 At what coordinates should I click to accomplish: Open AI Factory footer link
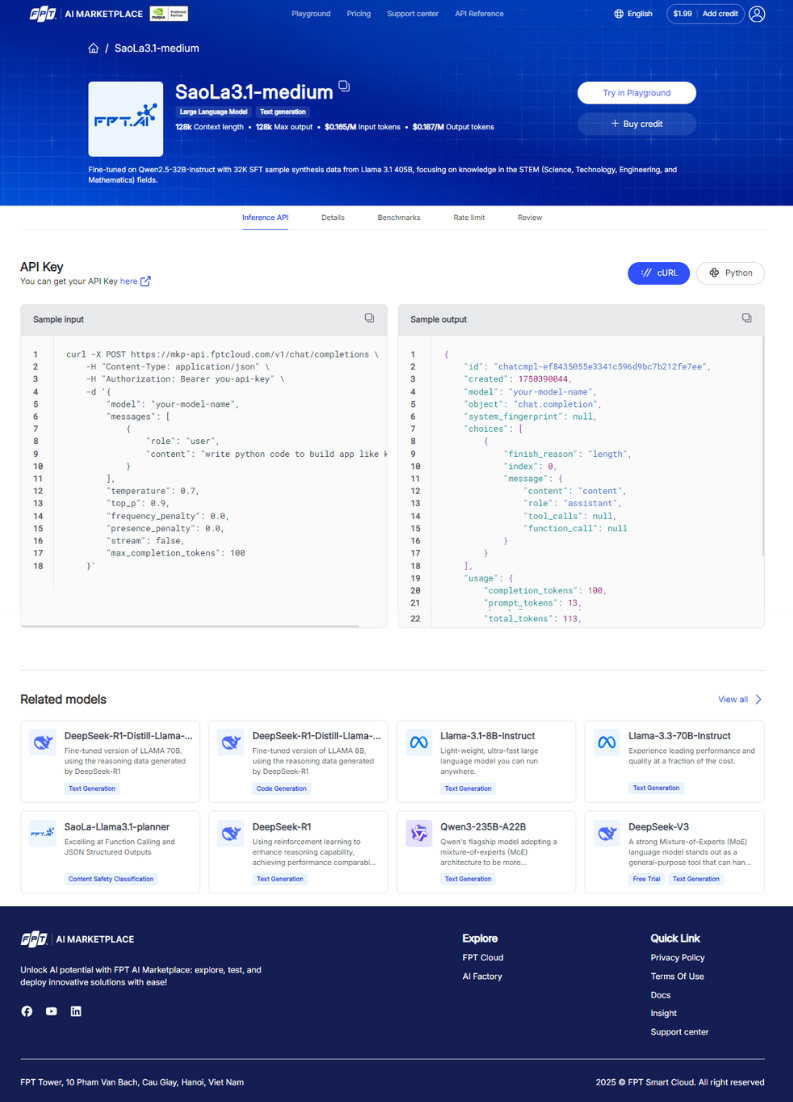tap(482, 976)
